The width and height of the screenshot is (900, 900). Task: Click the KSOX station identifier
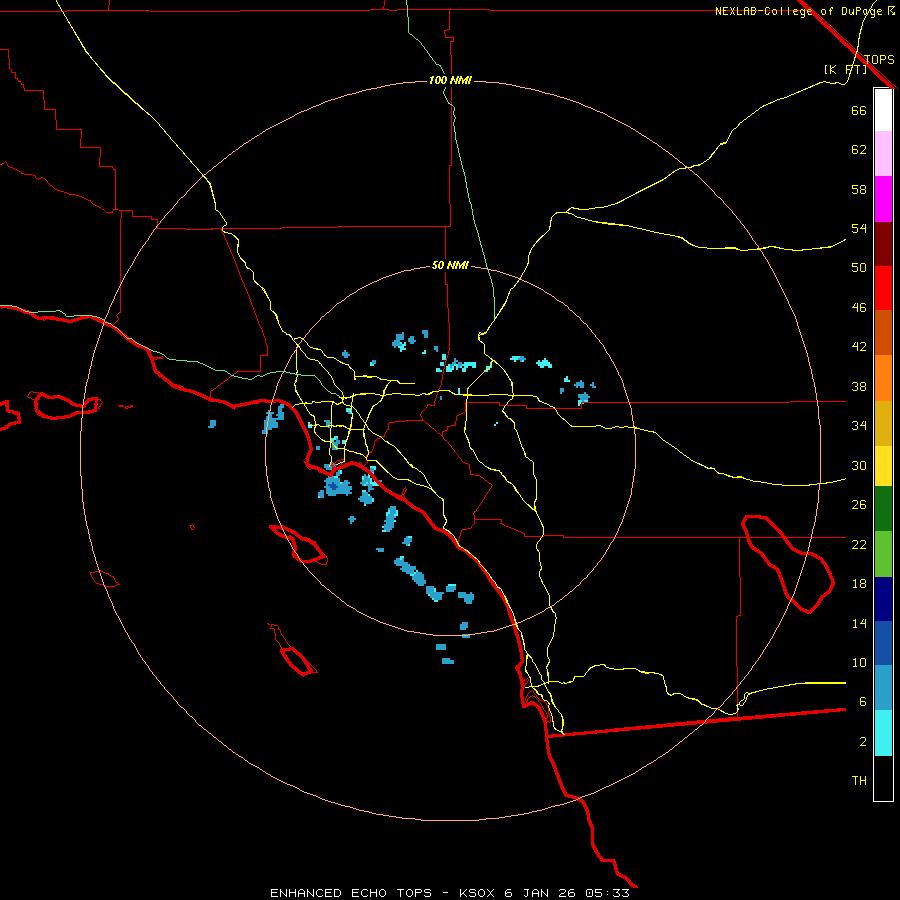click(x=476, y=893)
